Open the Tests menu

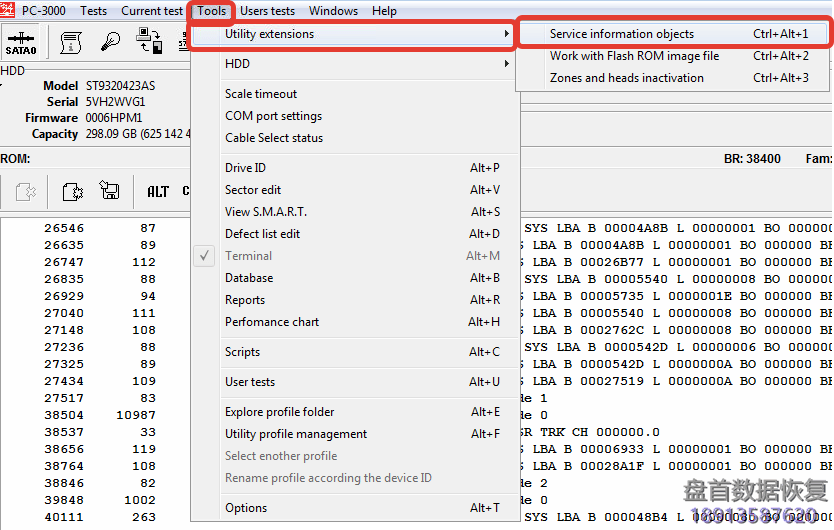click(93, 11)
